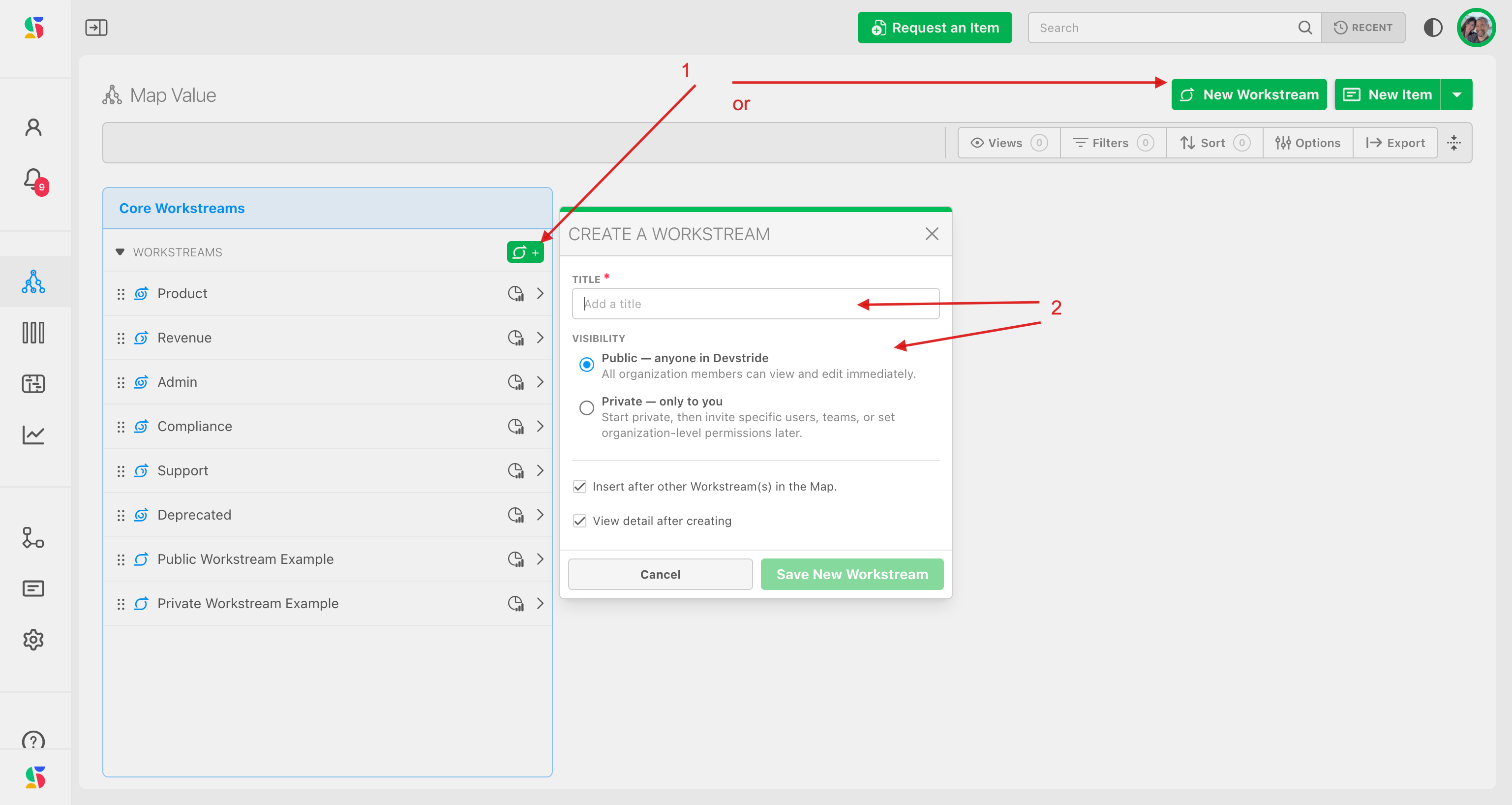Click Save New Workstream button
Image resolution: width=1512 pixels, height=805 pixels.
point(852,574)
